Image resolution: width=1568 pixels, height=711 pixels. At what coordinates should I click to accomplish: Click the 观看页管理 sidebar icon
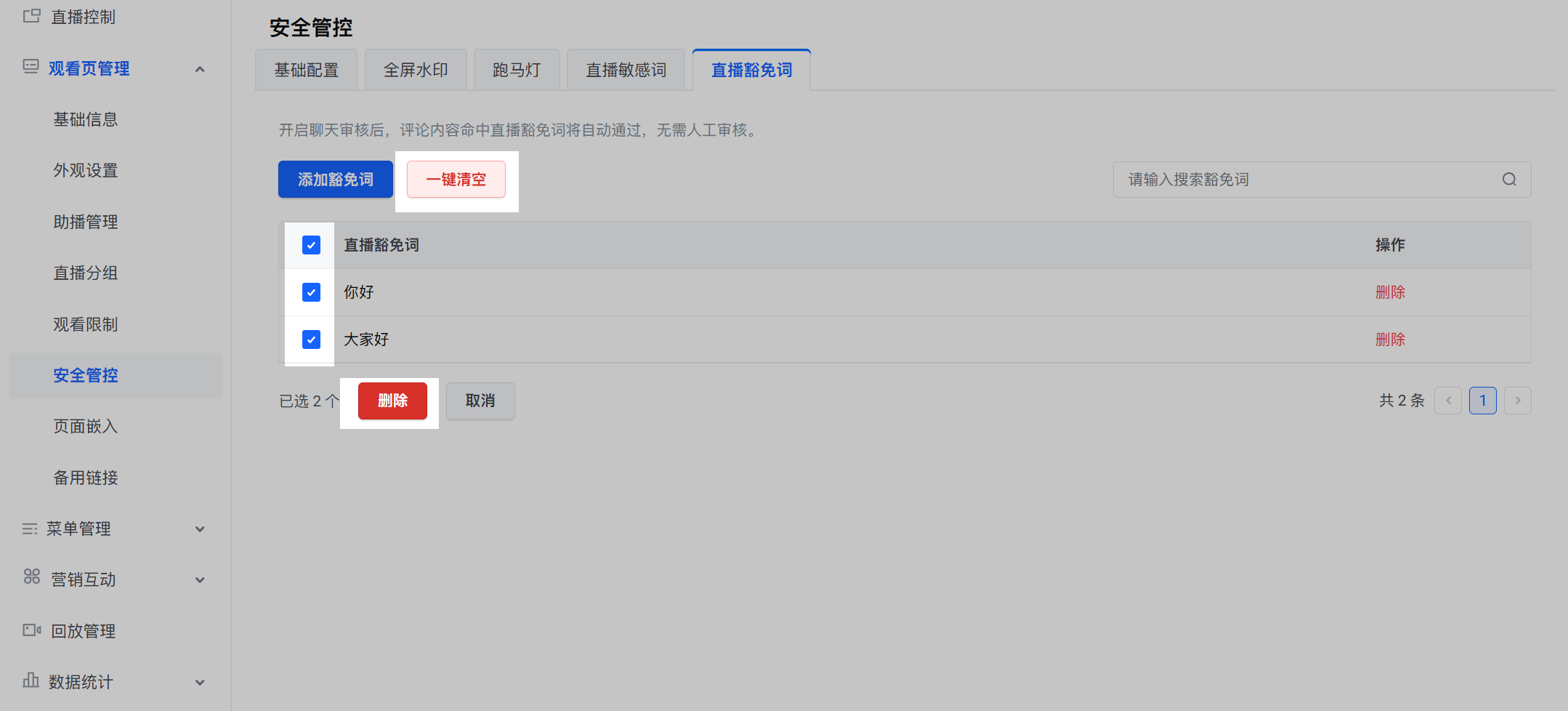(x=31, y=67)
